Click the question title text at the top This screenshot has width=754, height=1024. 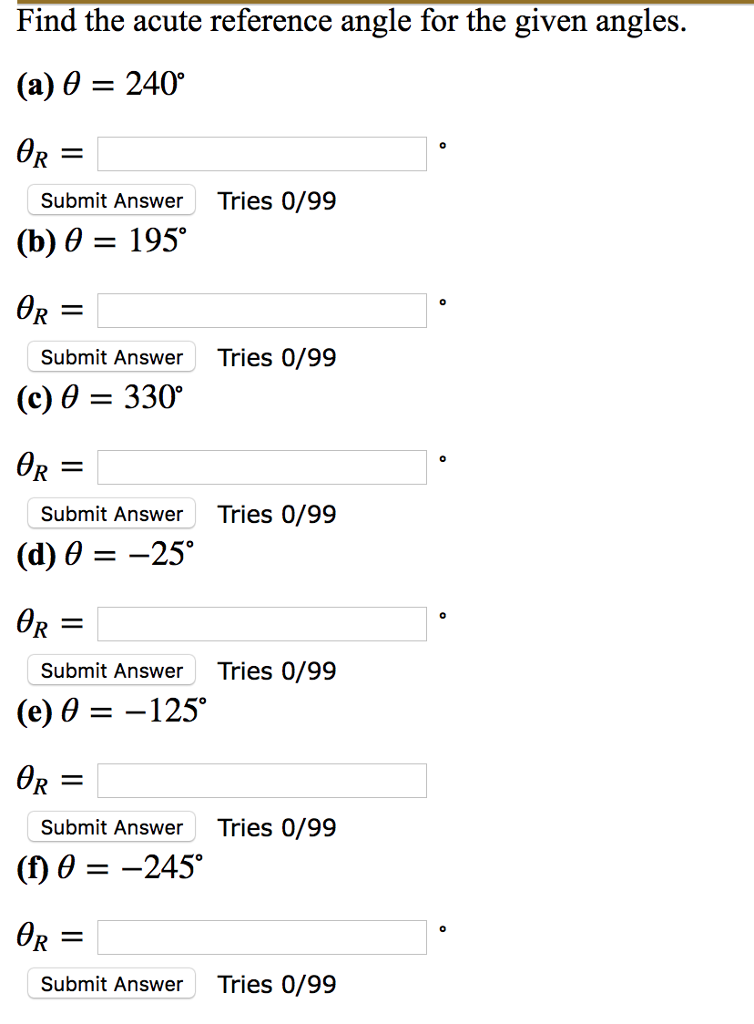pos(352,20)
